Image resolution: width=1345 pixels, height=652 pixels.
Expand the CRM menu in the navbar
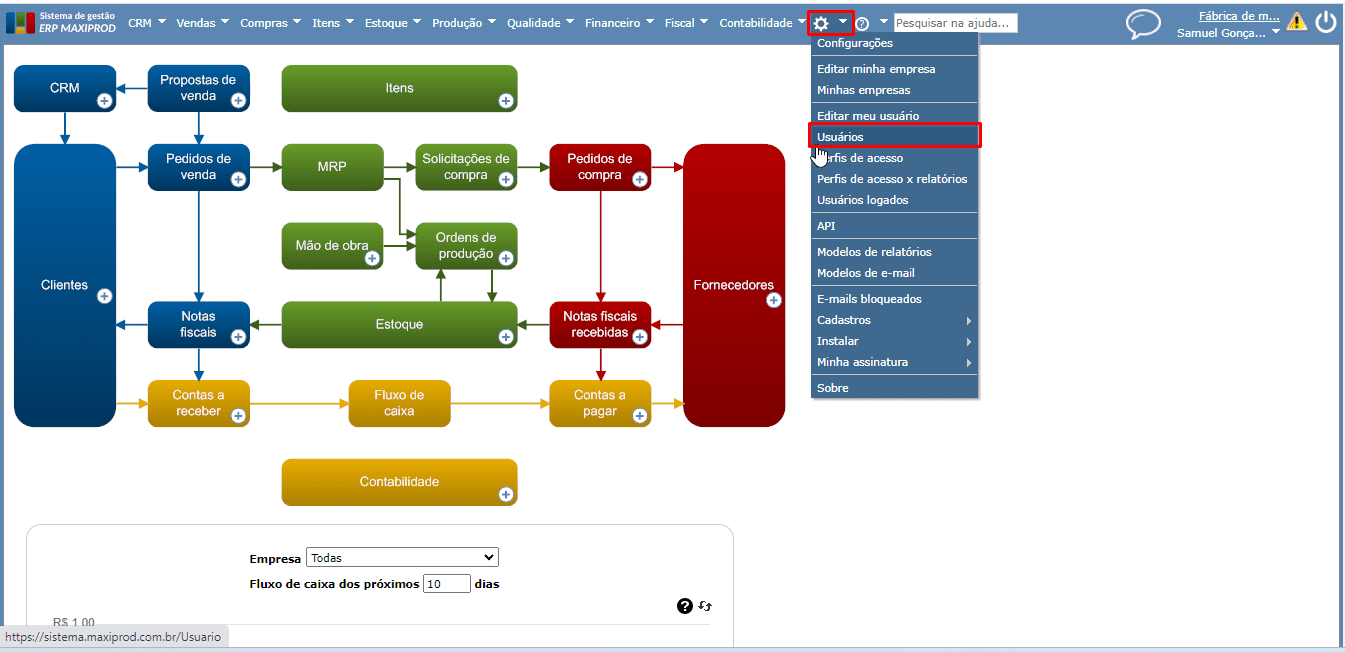pos(146,23)
